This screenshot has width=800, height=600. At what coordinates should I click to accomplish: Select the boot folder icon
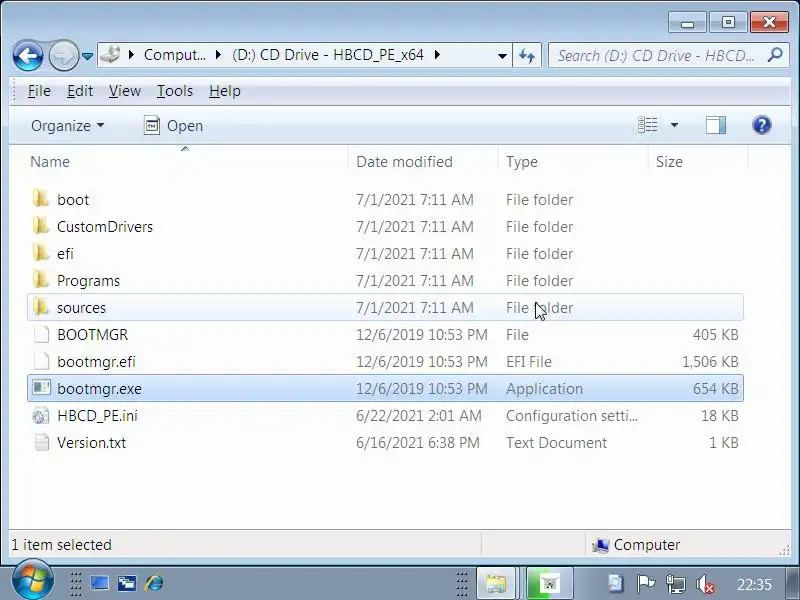point(40,198)
